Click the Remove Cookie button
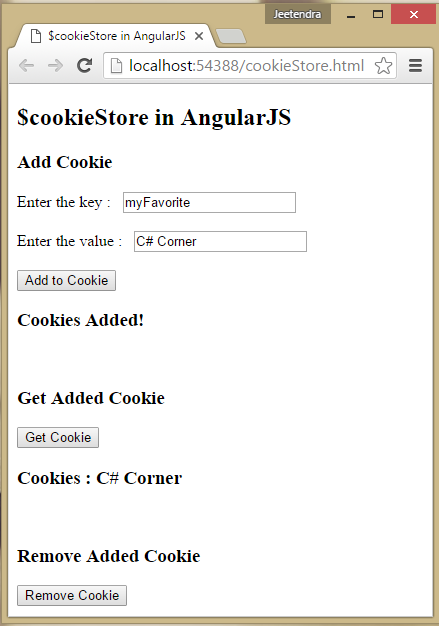The width and height of the screenshot is (439, 626). 72,595
